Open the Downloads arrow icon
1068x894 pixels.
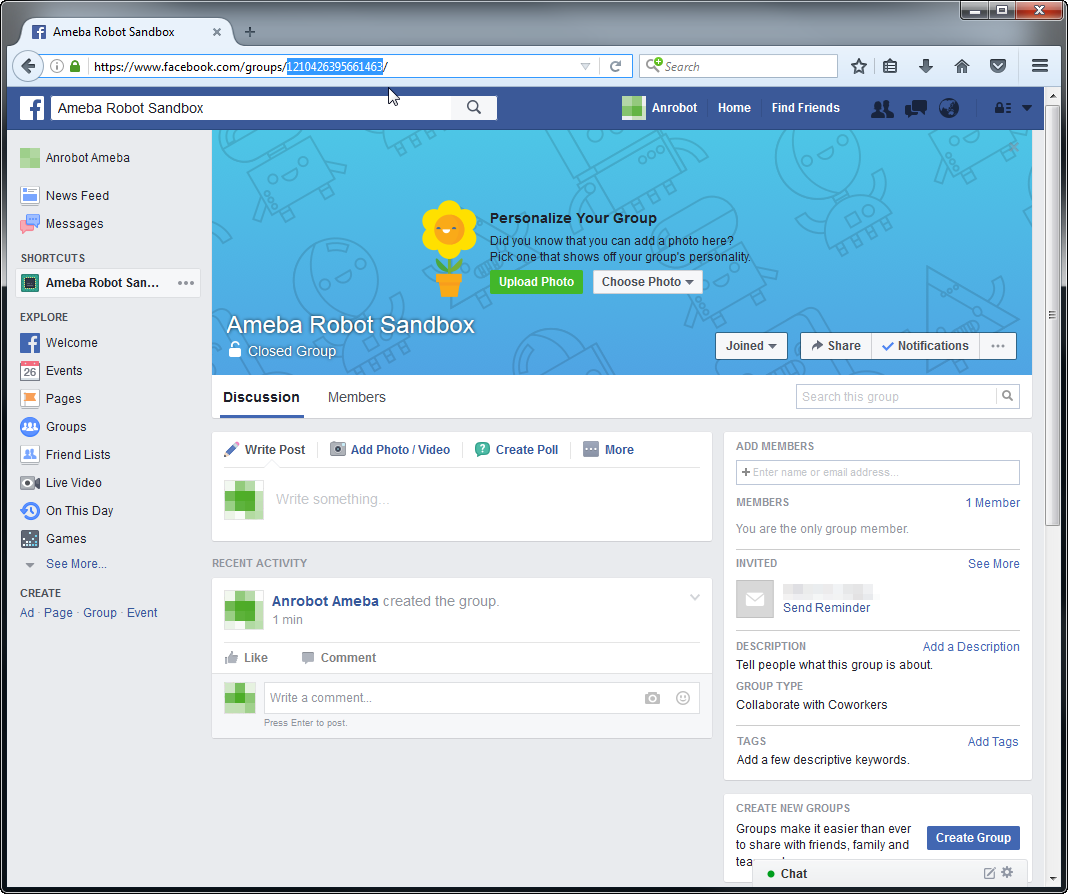coord(926,66)
